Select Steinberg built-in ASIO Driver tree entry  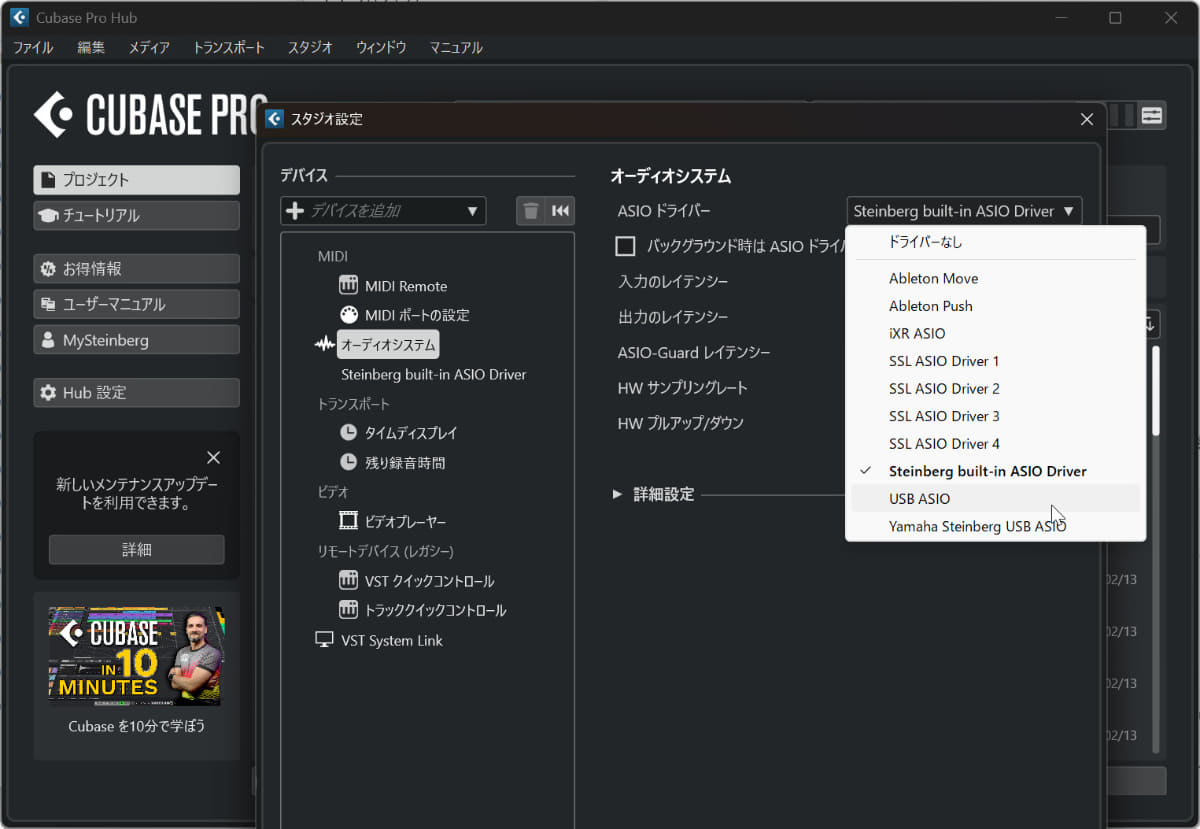433,374
